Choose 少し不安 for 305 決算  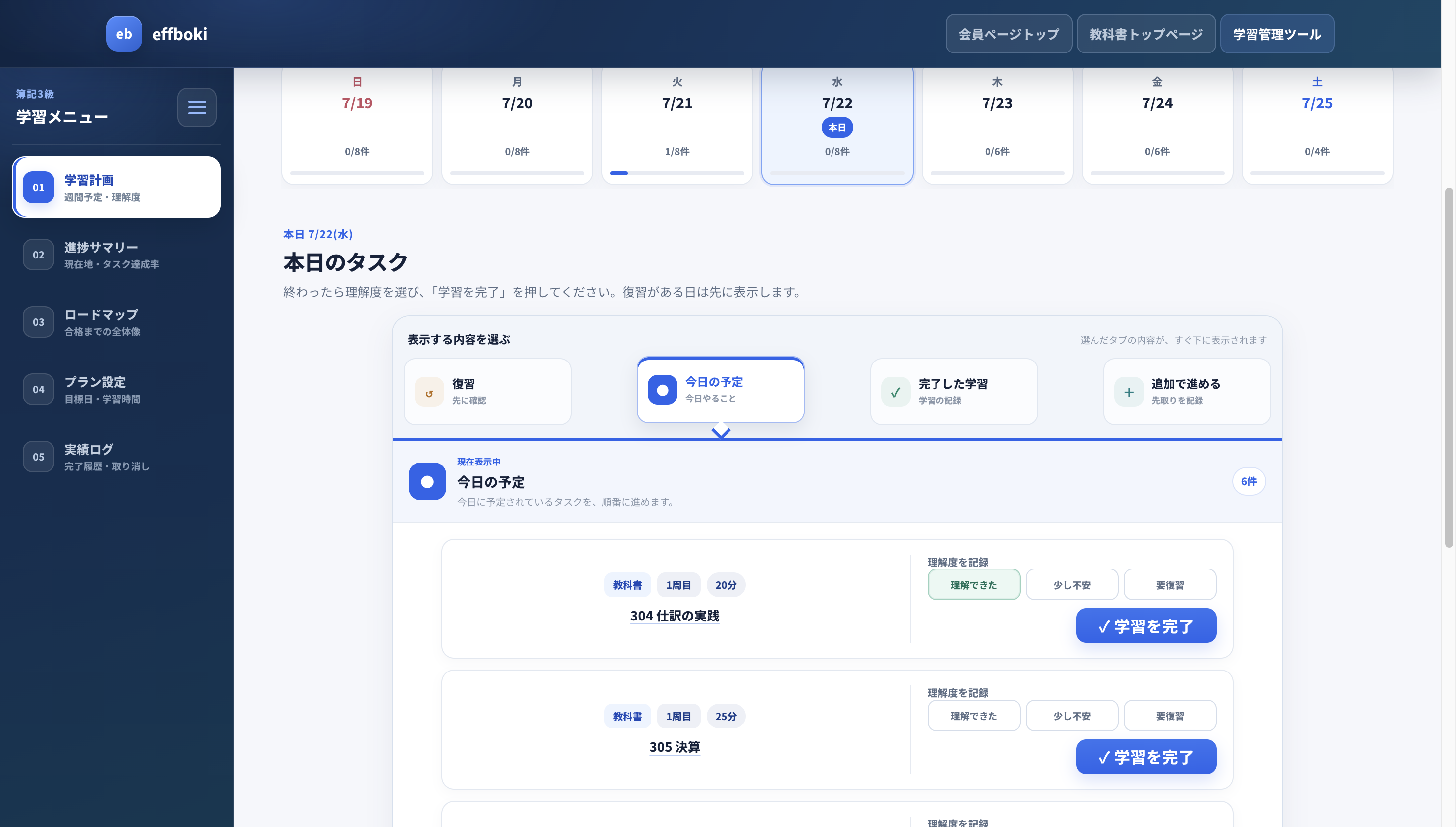tap(1072, 716)
